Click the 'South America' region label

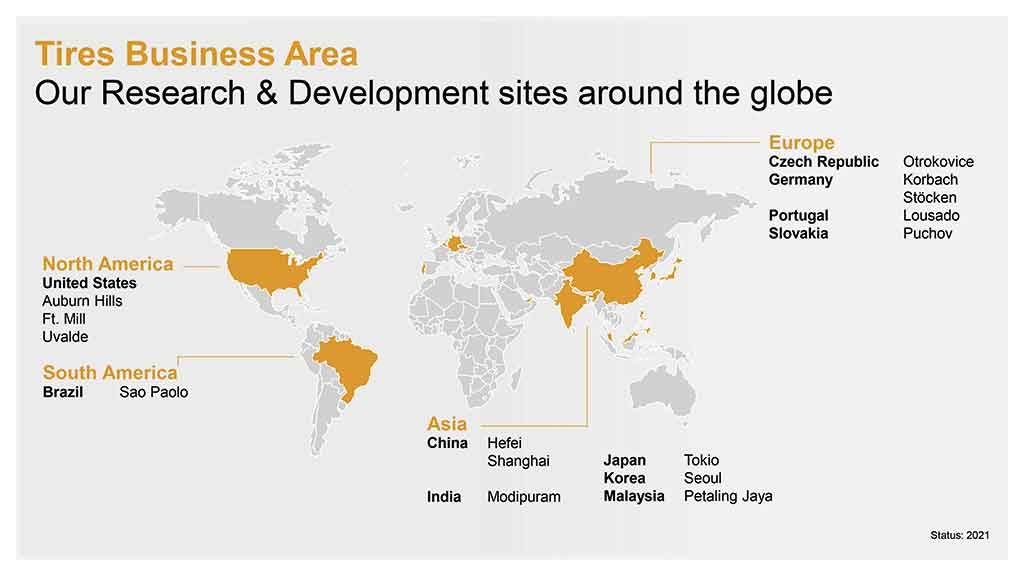pyautogui.click(x=110, y=372)
